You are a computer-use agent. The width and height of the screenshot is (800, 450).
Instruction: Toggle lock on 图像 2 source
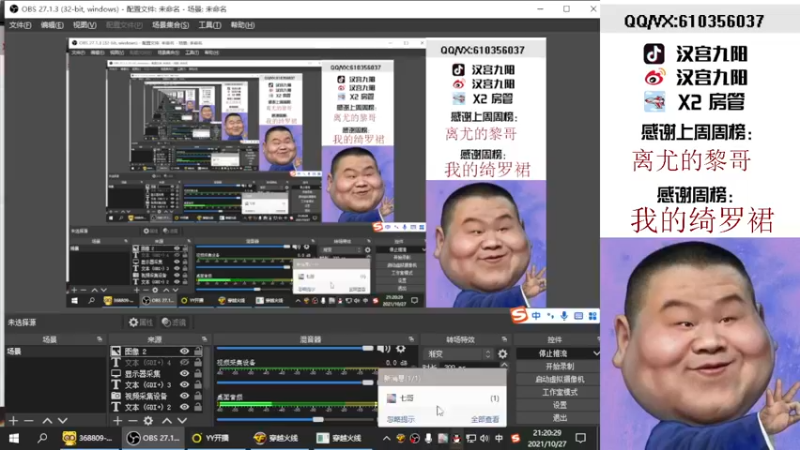198,351
